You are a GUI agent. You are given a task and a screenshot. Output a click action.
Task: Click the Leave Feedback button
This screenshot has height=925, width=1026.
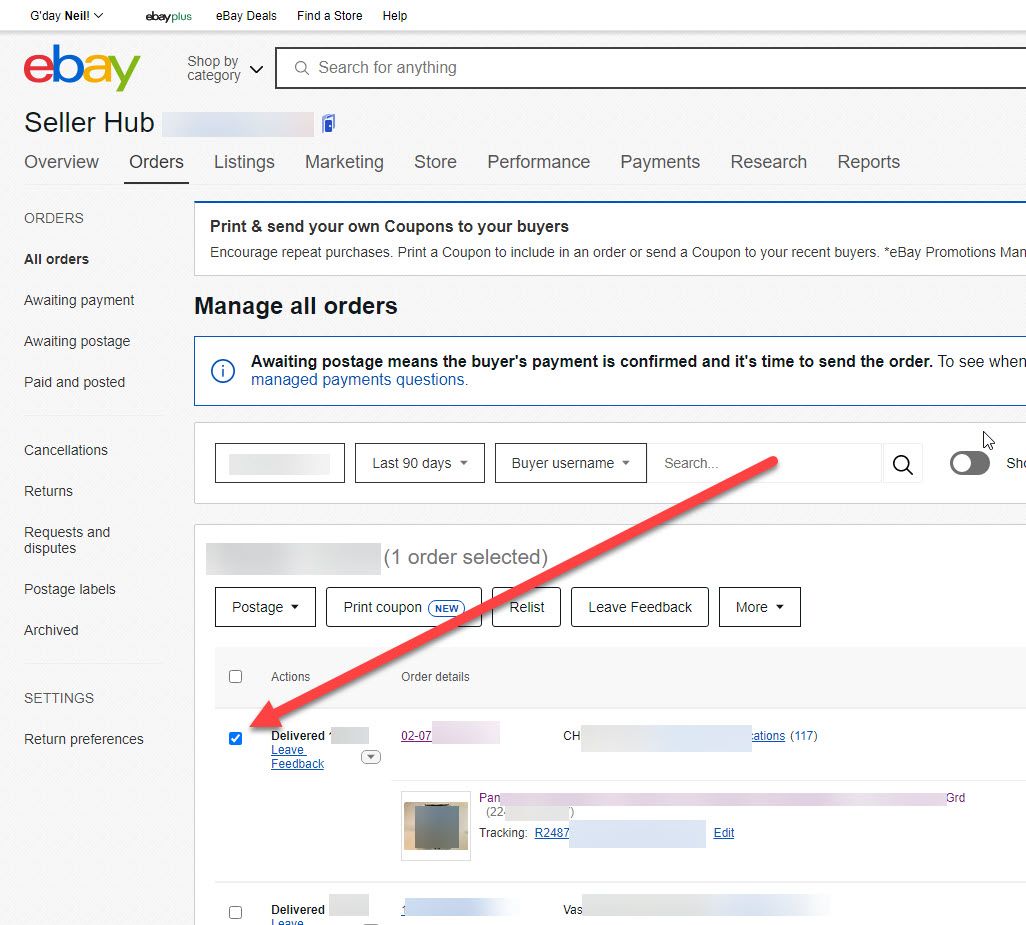click(639, 607)
